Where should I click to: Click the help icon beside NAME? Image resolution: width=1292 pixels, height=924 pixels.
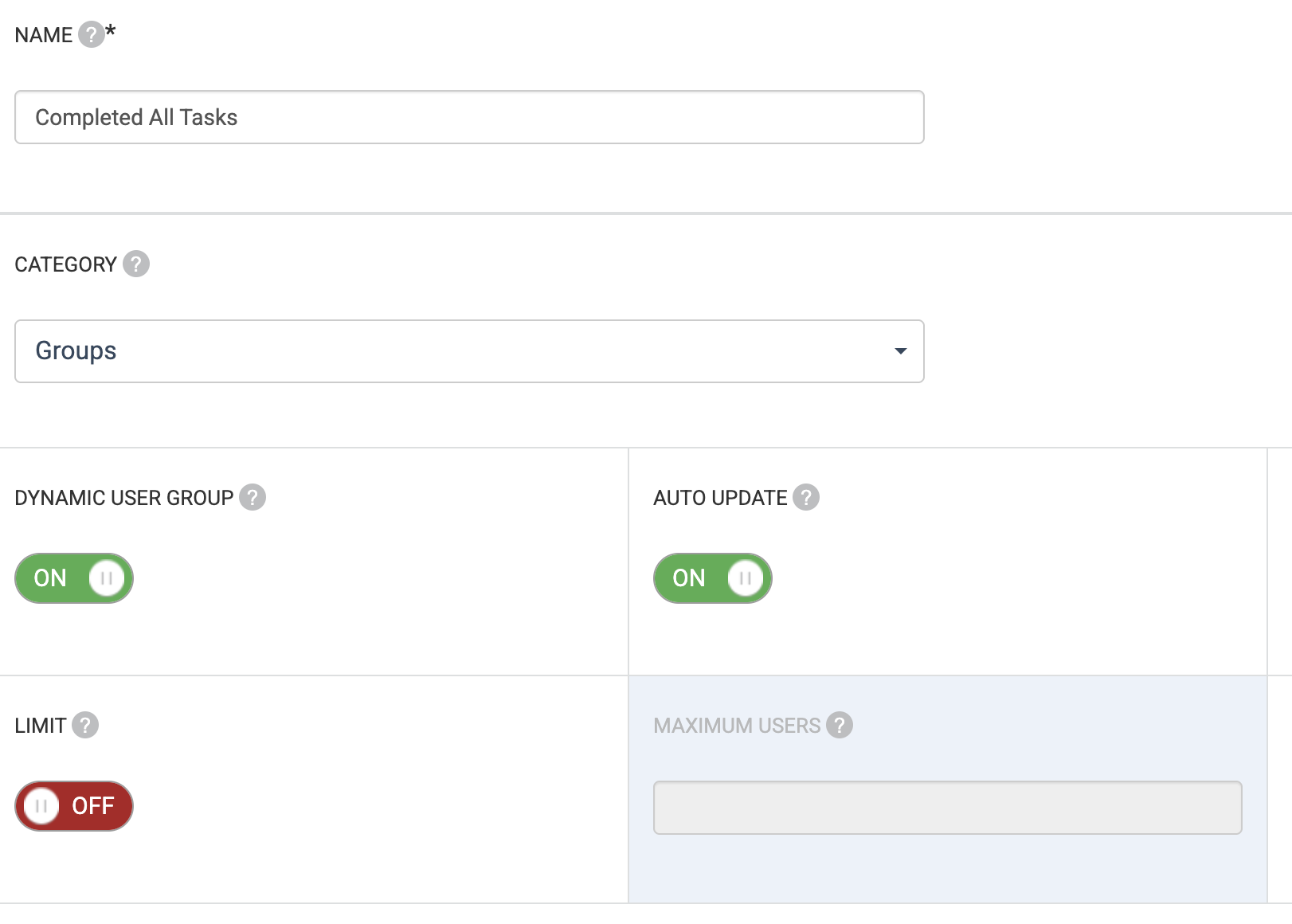click(x=91, y=35)
